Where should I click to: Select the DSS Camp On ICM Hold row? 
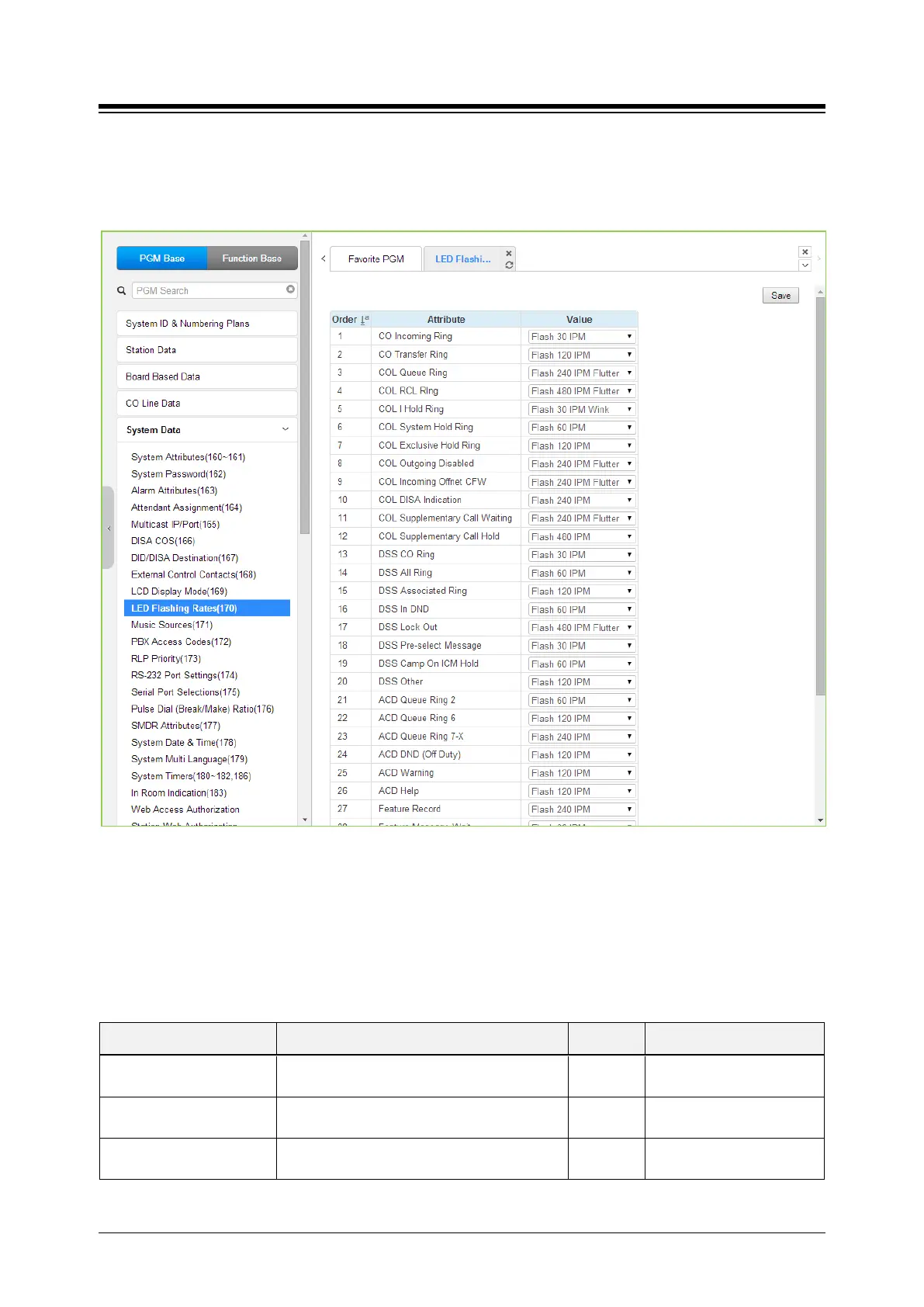pyautogui.click(x=483, y=664)
